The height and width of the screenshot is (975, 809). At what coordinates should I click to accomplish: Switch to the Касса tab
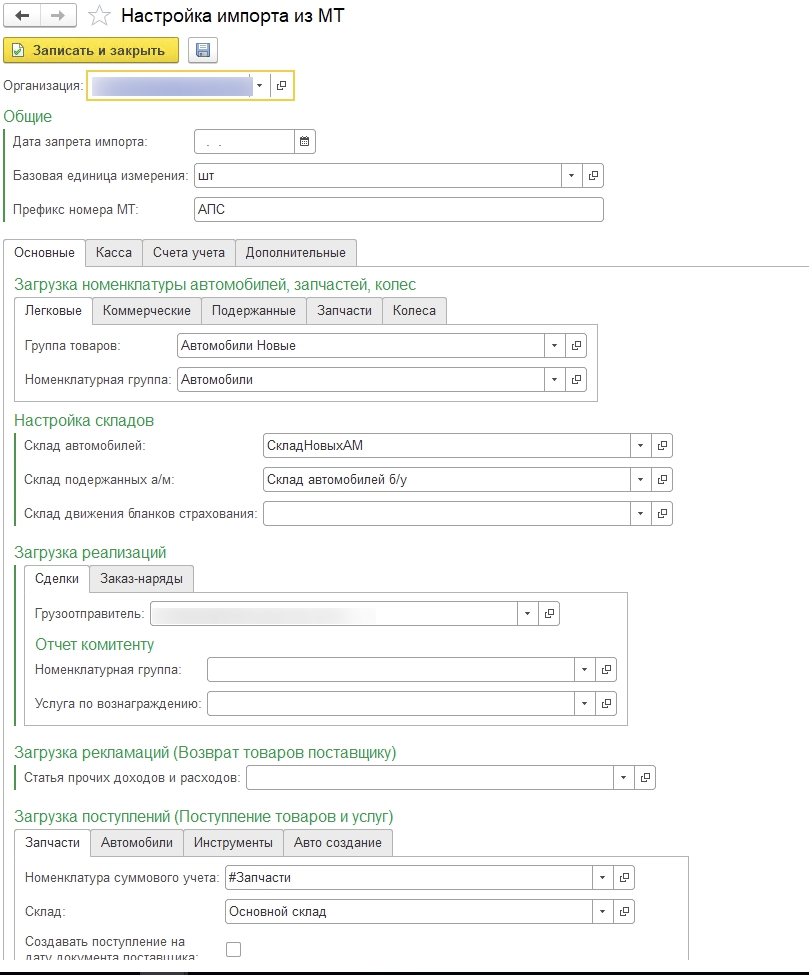[113, 252]
